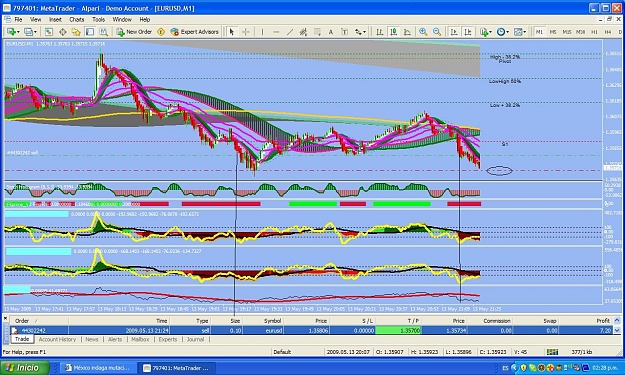Open the Profiles toolbar icon
The height and width of the screenshot is (375, 625).
pos(28,32)
